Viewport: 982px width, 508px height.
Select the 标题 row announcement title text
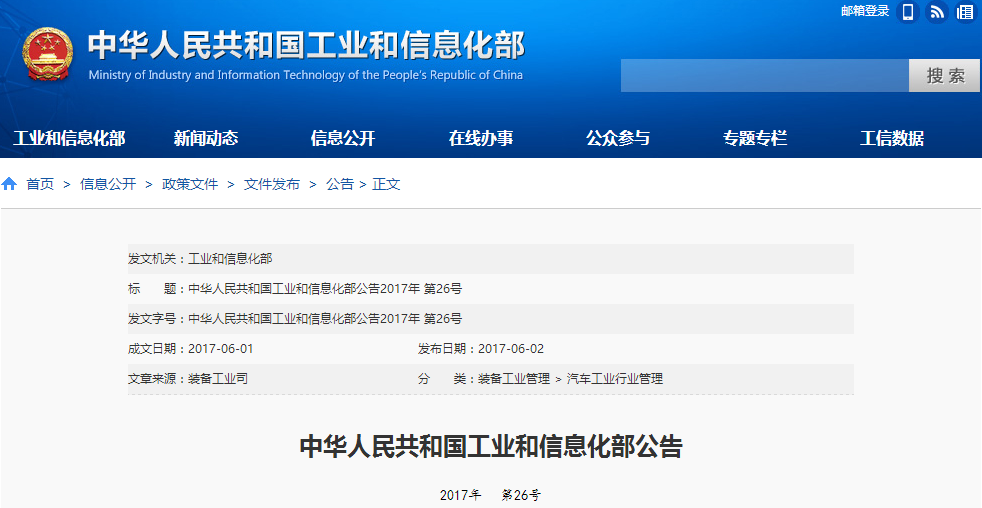[x=325, y=289]
